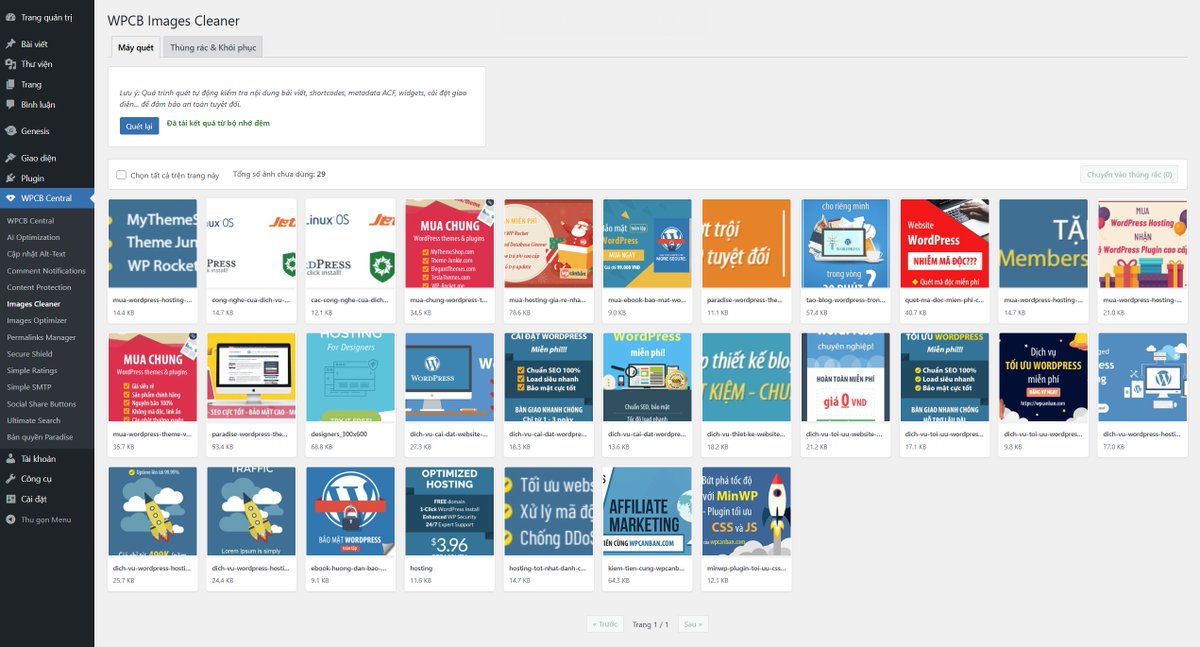The width and height of the screenshot is (1200, 647).
Task: Select Comment Notifications in the sidebar
Action: [x=46, y=270]
